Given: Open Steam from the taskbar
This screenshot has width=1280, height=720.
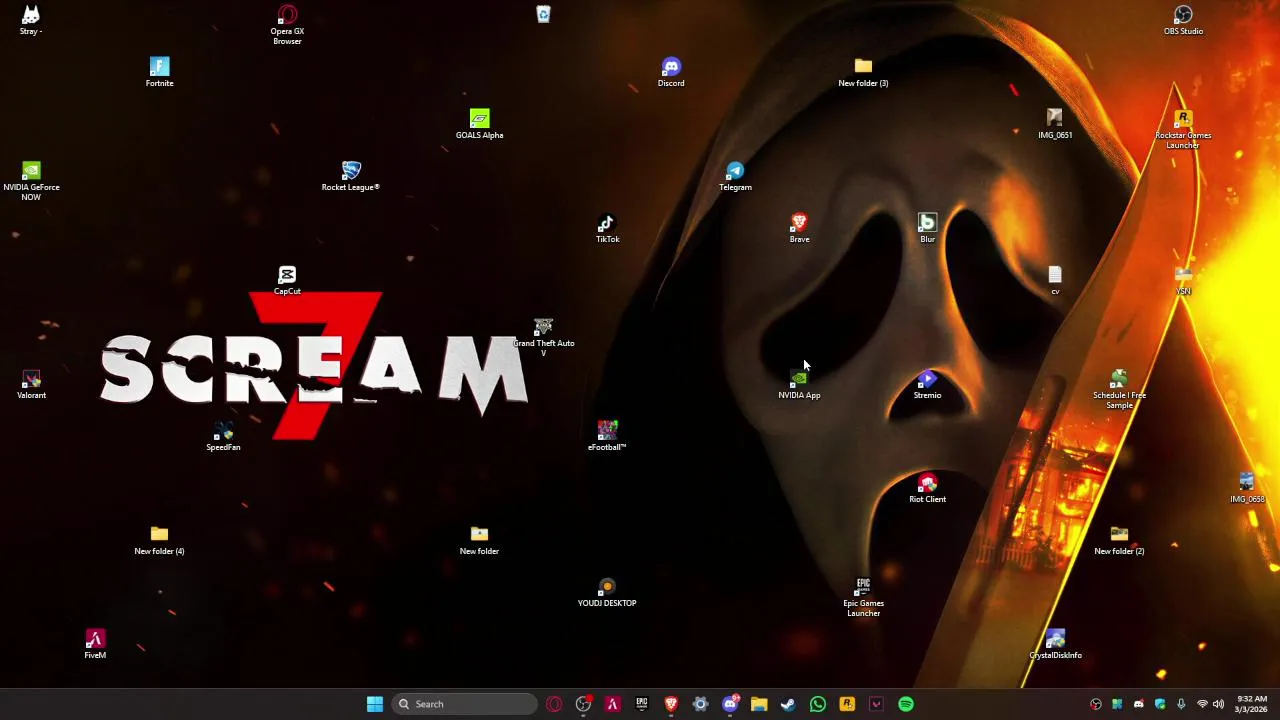Looking at the screenshot, I should tap(788, 704).
